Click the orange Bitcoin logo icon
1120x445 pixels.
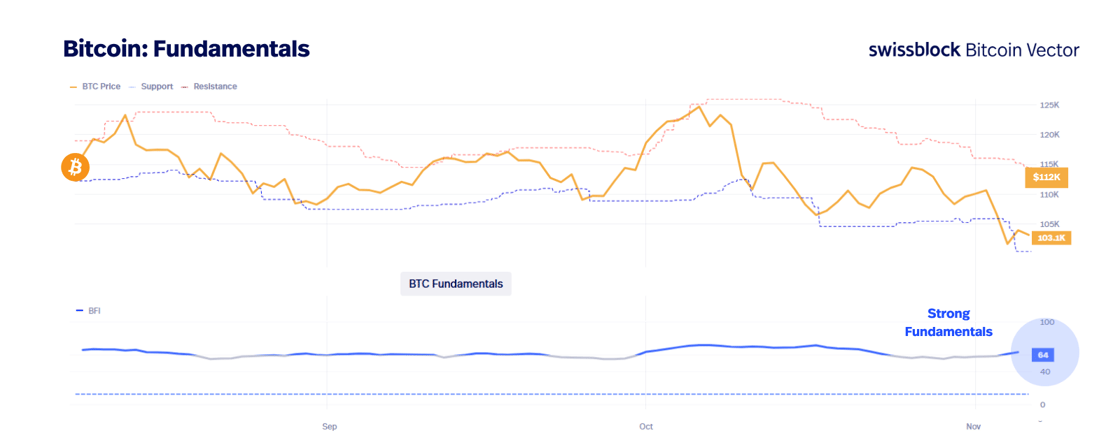pyautogui.click(x=75, y=167)
